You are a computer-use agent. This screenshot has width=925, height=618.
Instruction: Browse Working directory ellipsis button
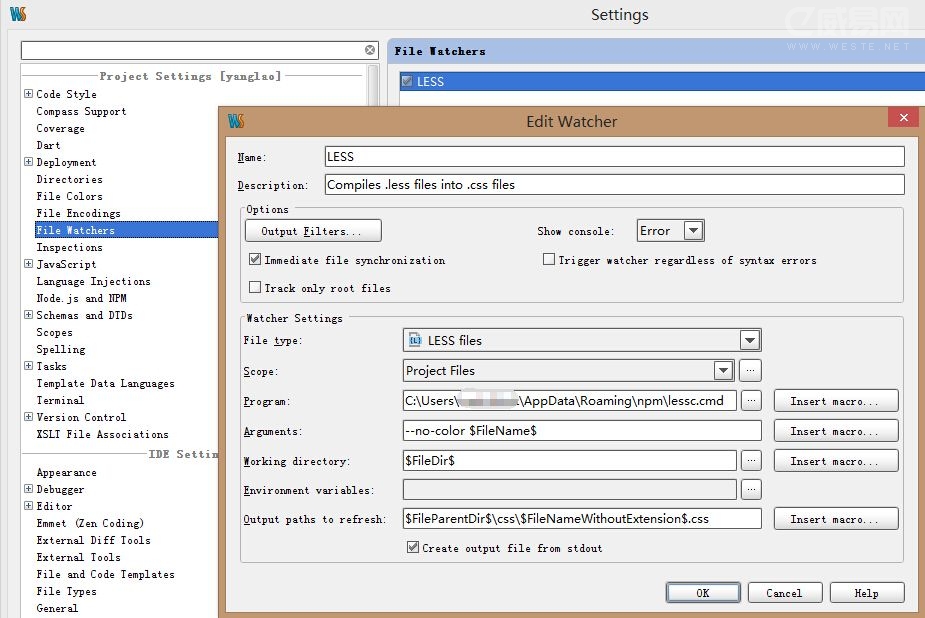point(751,460)
